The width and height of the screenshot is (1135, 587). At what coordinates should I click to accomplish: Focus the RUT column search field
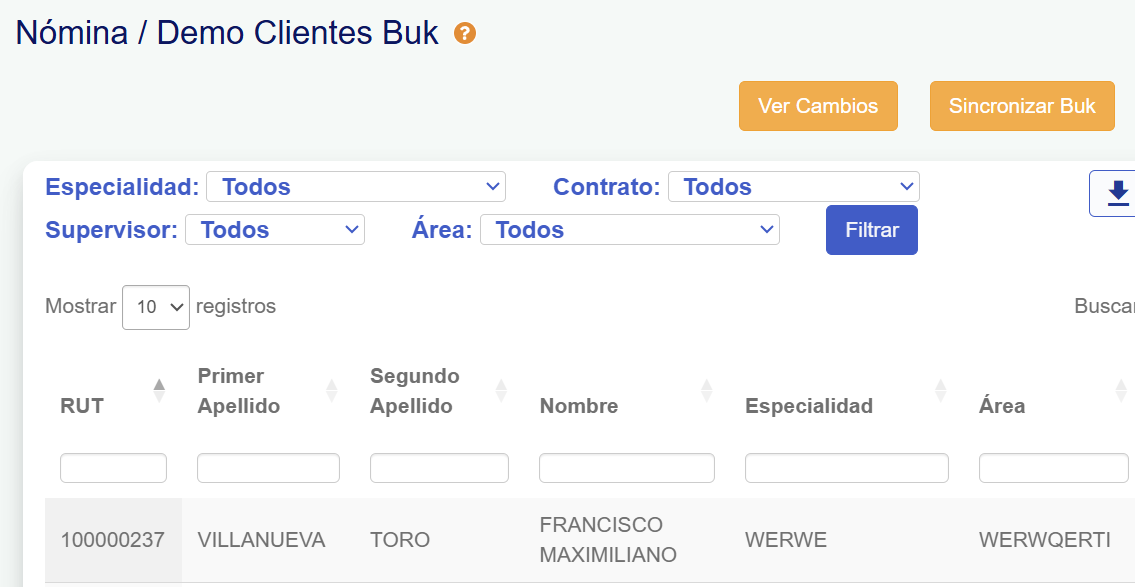coord(113,468)
